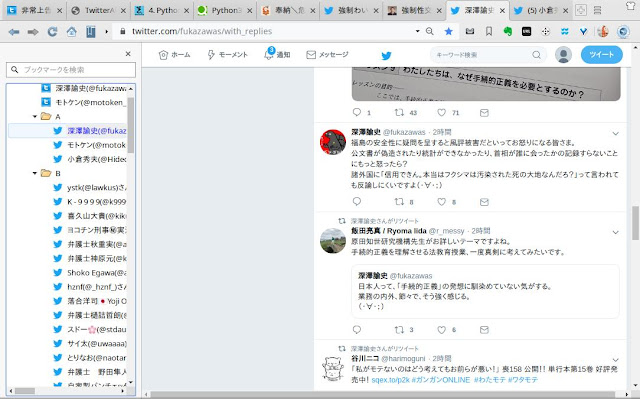The height and width of the screenshot is (399, 640).
Task: Open the profile avatar menu
Action: (563, 55)
